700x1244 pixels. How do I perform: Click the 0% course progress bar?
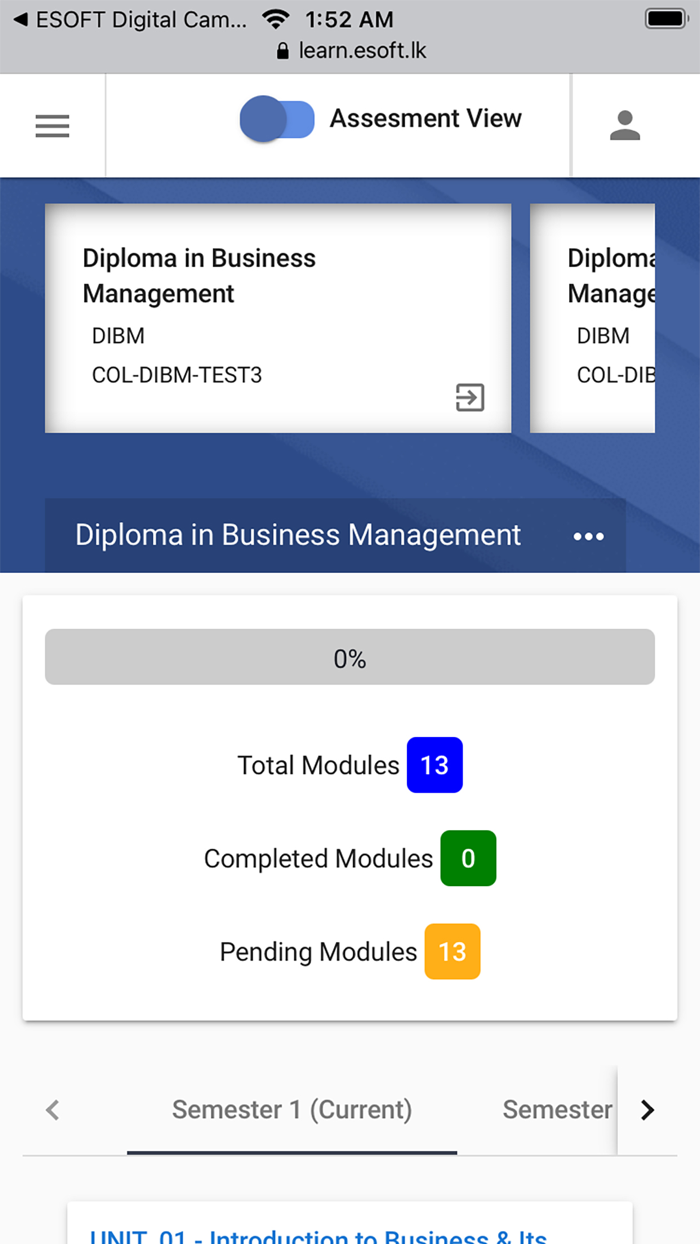(x=350, y=657)
